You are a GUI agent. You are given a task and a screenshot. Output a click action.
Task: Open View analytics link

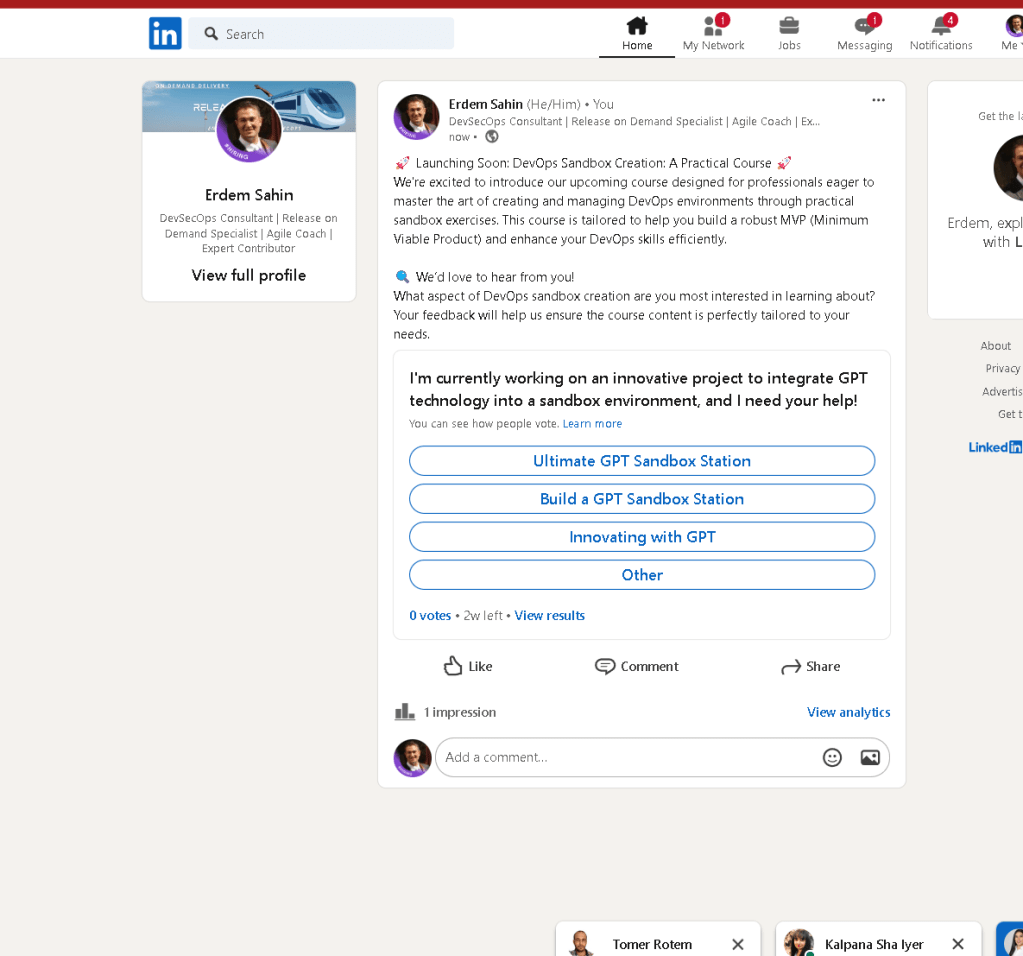848,712
